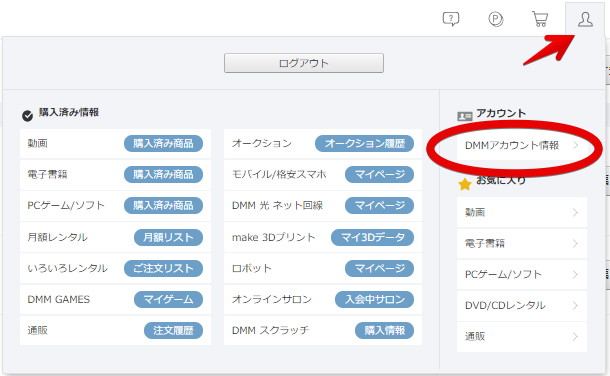
Task: Click the 通販 label in purchased list
Action: (37, 331)
